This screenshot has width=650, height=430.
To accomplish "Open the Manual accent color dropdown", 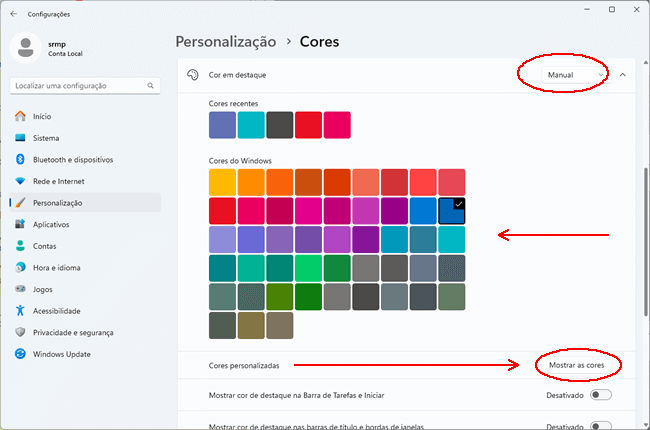I will click(575, 75).
